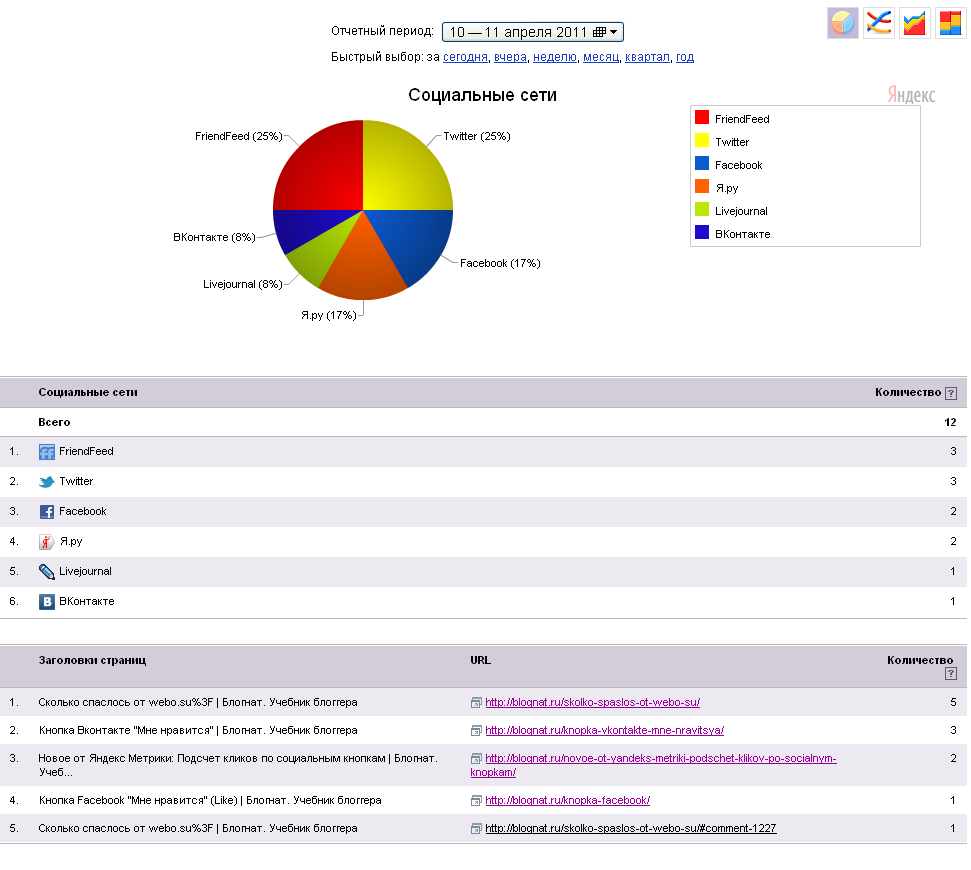Choose quick period 'год'
Viewport: 971px width, 870px height.
point(685,57)
